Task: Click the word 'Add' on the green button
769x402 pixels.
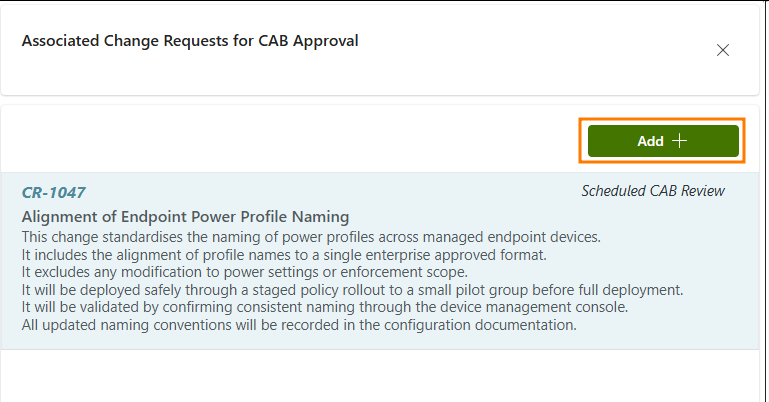Action: (650, 141)
